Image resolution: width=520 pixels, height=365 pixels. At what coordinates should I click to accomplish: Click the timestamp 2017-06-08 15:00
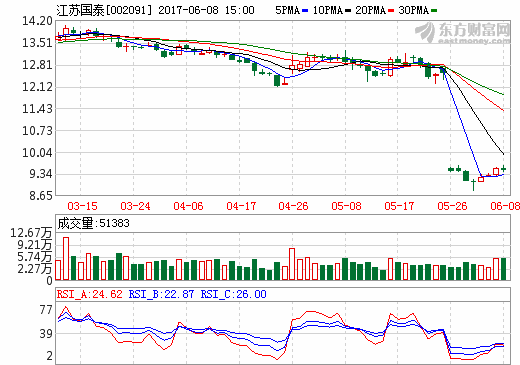[206, 10]
